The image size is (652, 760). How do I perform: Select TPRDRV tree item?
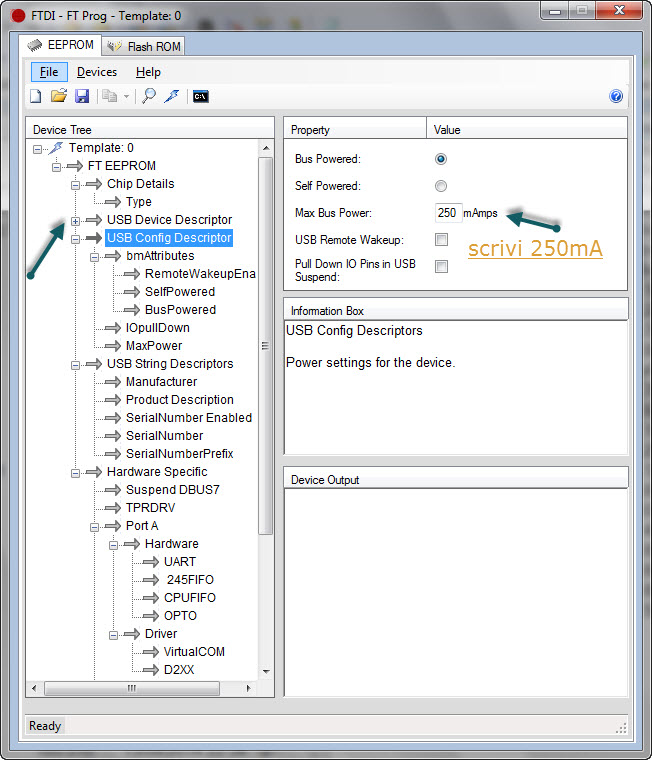coord(150,507)
